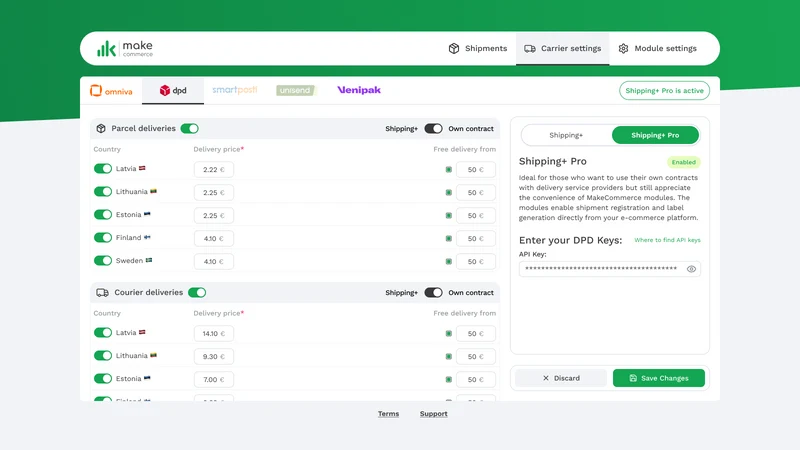Edit Latvia courier delivery price 14.10
The width and height of the screenshot is (800, 450).
[214, 333]
